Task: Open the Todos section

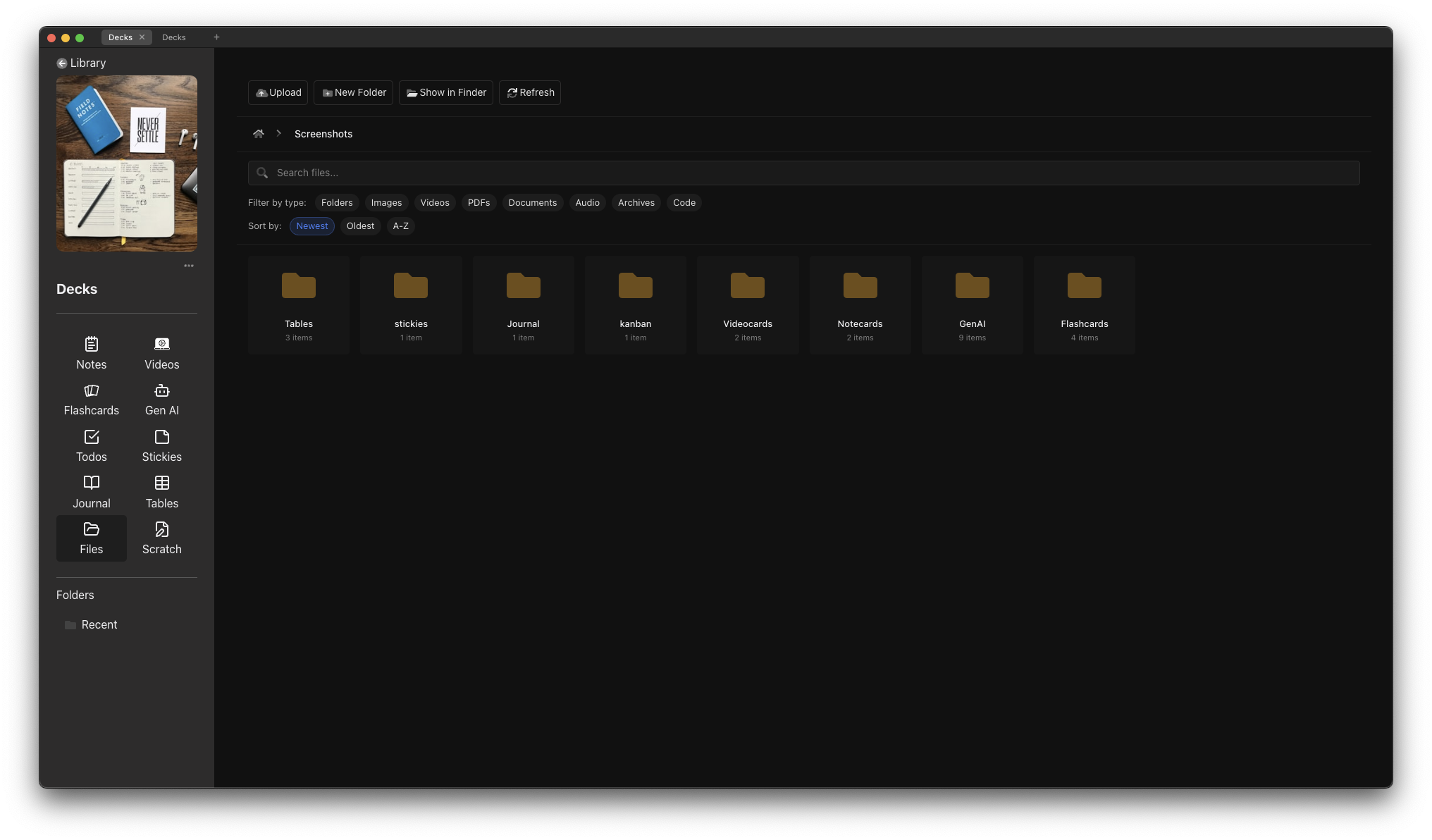Action: click(91, 445)
